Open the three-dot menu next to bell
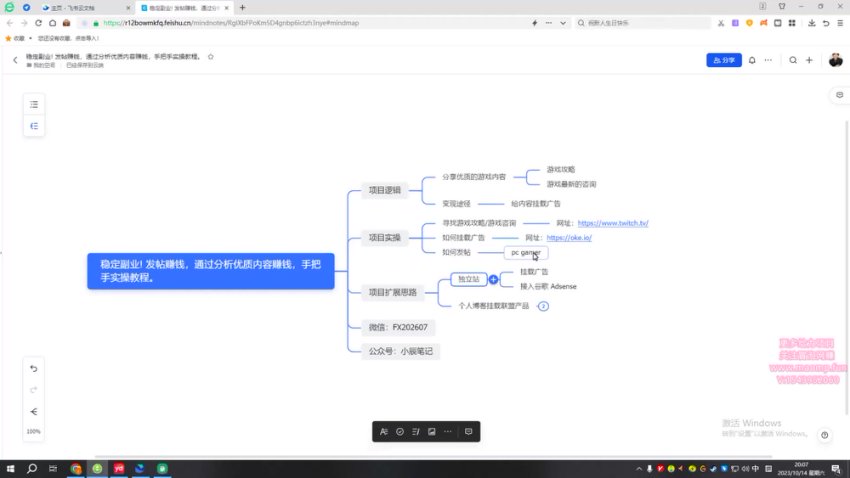Screen dimensions: 850x478 (769, 60)
